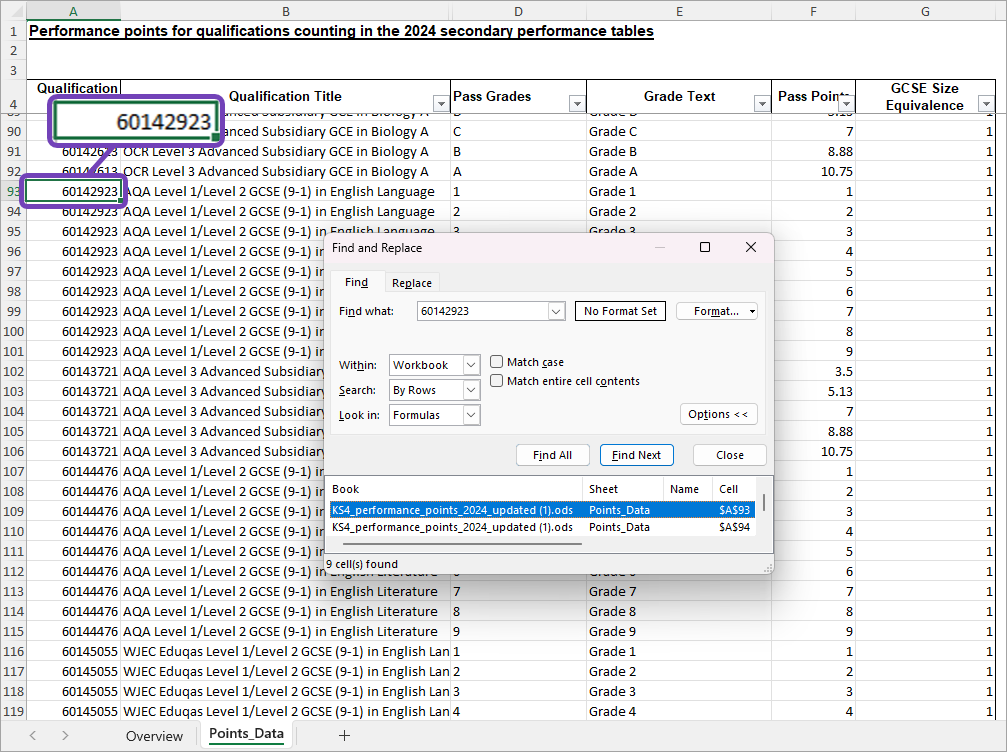Open the Overview sheet tab
This screenshot has height=752, width=1007.
154,734
